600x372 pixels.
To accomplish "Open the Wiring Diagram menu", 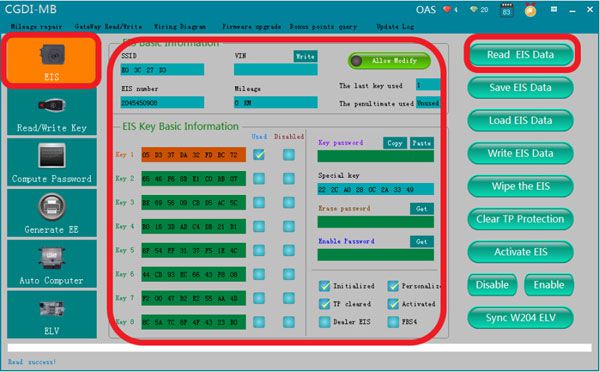I will point(180,27).
